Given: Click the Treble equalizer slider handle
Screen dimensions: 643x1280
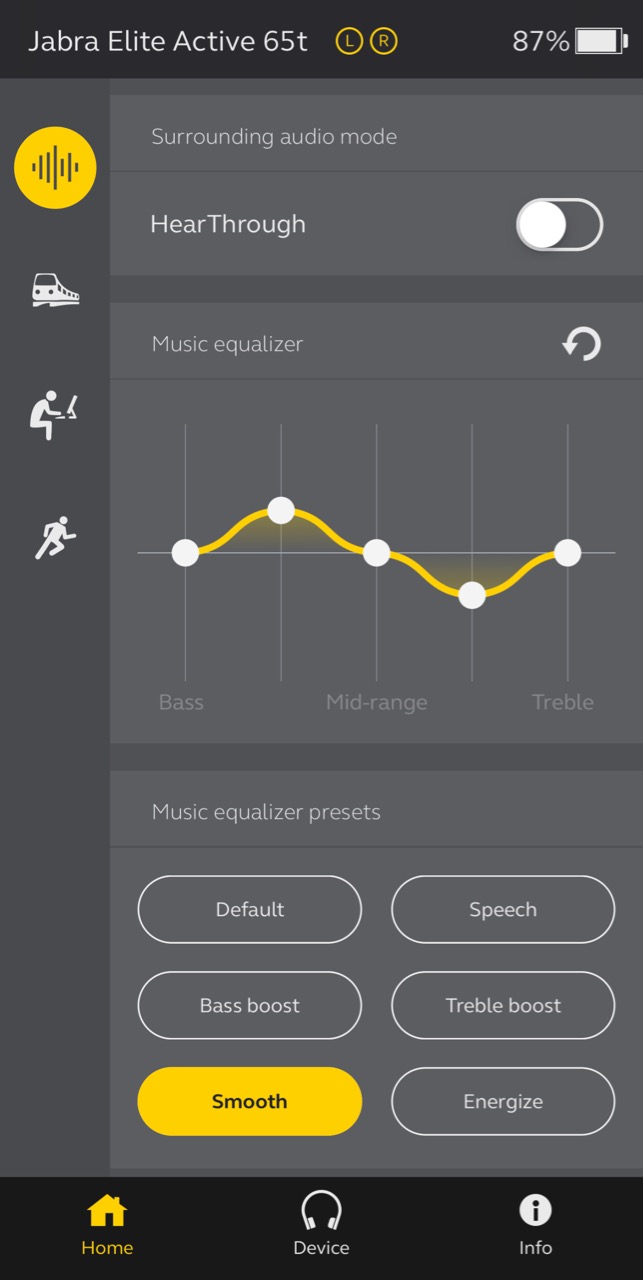Looking at the screenshot, I should [567, 552].
